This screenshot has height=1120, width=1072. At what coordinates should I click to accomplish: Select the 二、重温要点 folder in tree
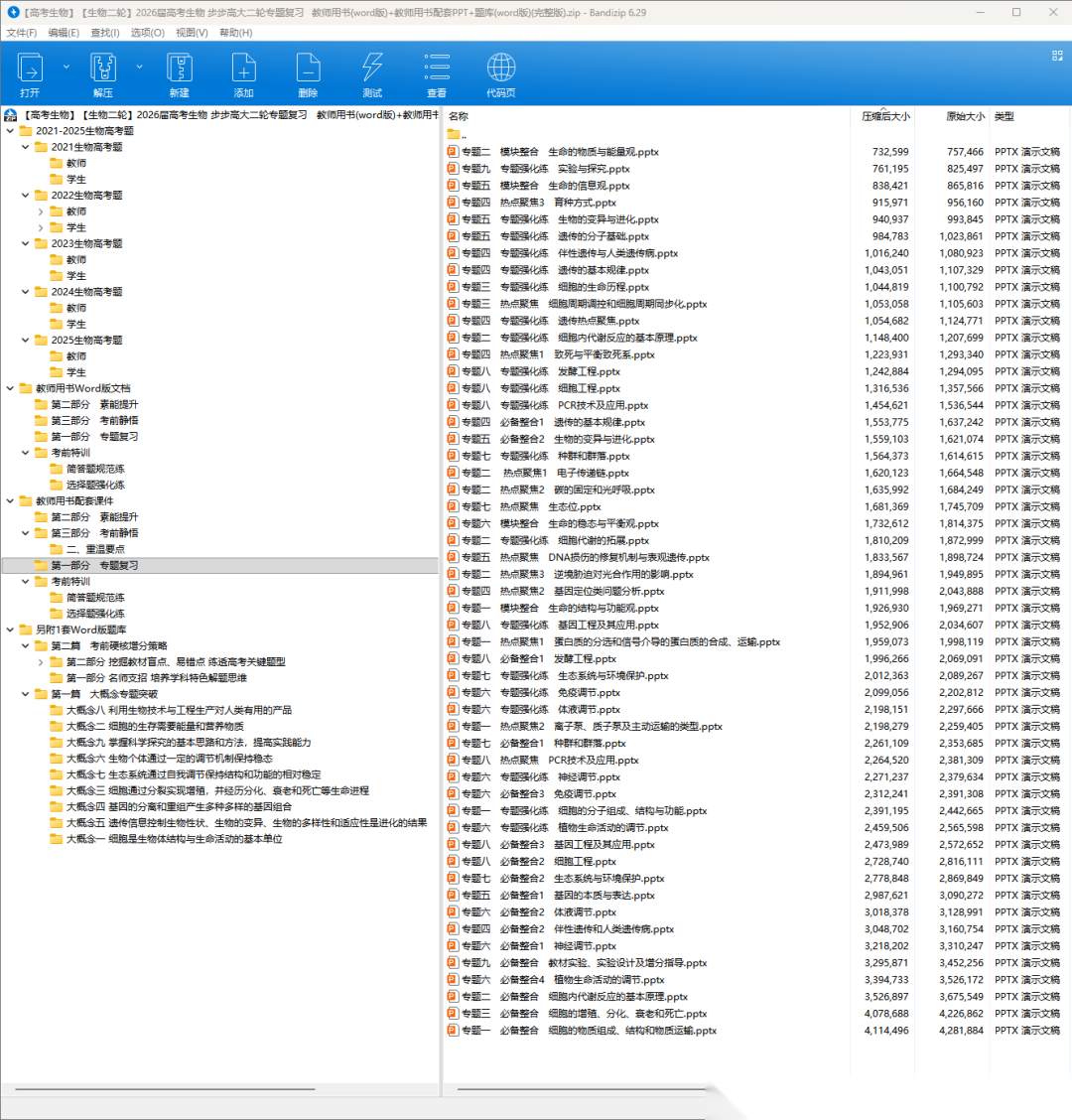coord(95,549)
